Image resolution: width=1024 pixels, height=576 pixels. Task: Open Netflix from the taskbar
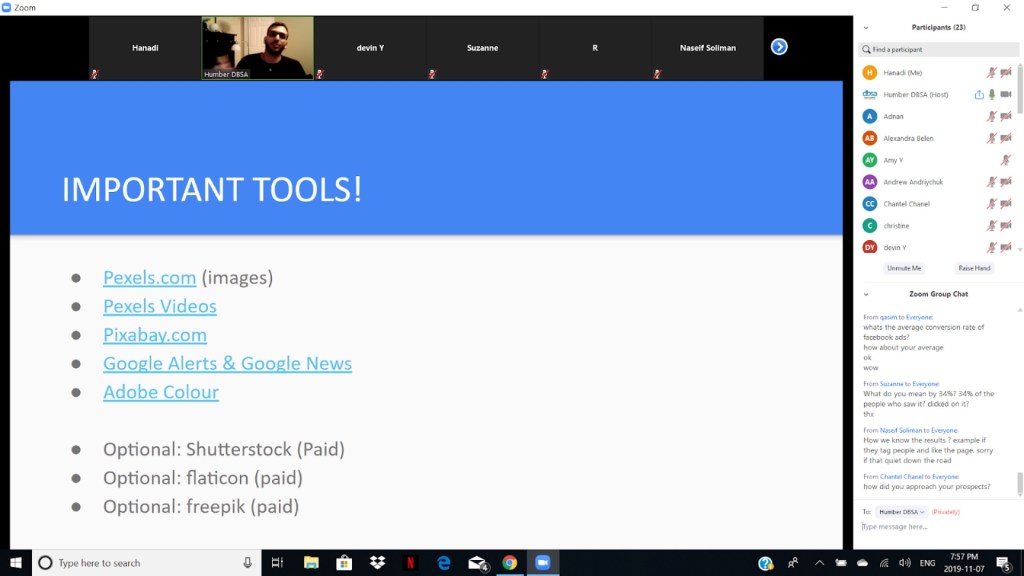coord(410,563)
